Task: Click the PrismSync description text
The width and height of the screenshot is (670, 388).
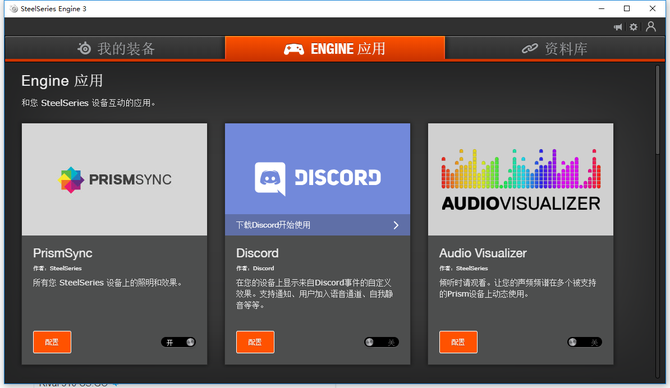Action: [x=108, y=282]
